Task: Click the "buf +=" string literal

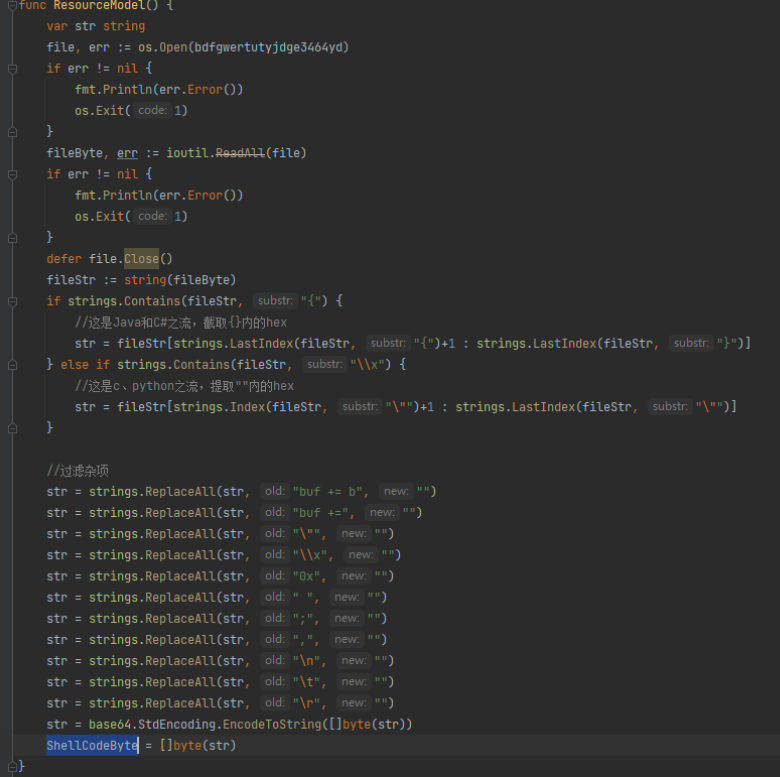Action: pos(320,513)
